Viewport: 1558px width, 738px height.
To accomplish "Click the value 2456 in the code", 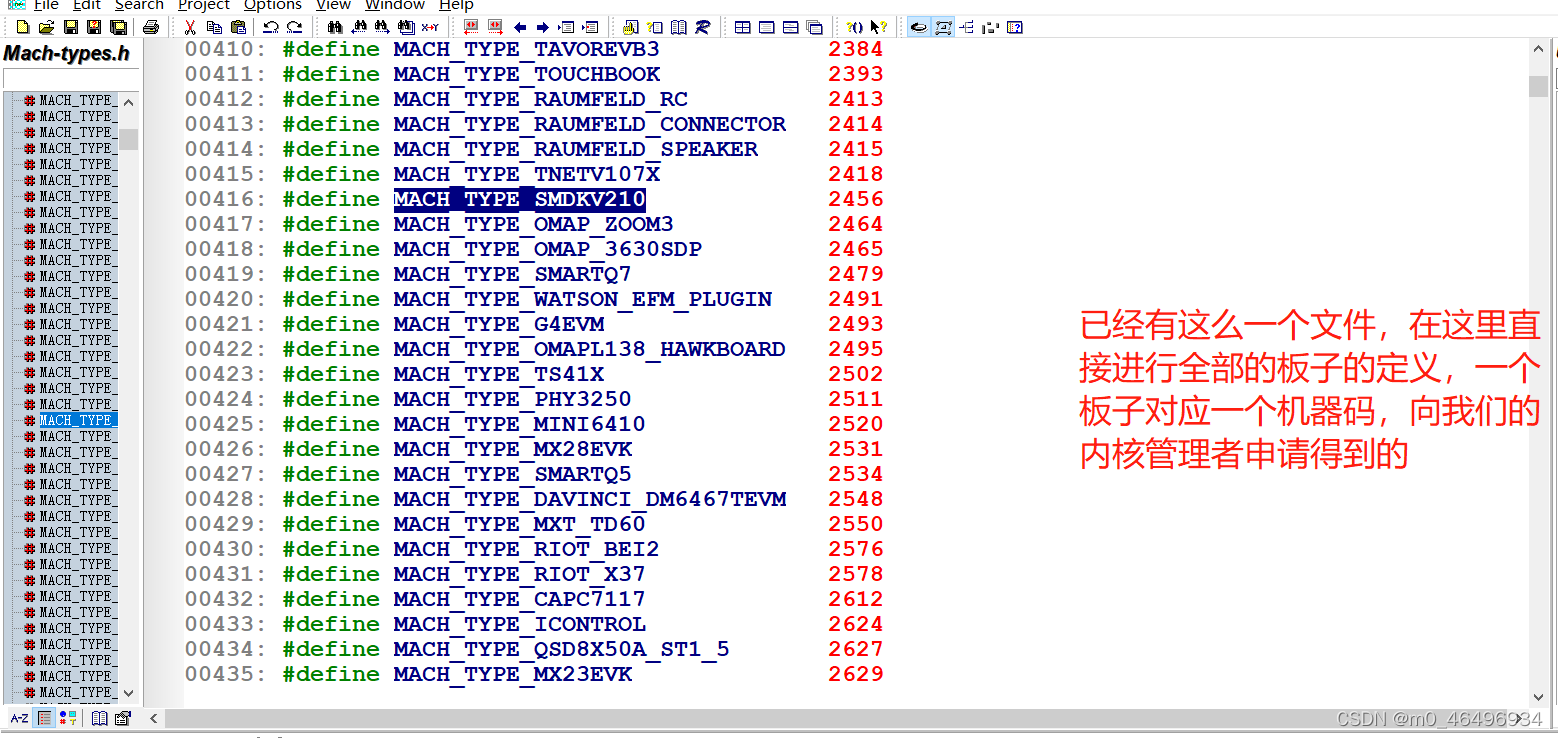I will point(856,199).
